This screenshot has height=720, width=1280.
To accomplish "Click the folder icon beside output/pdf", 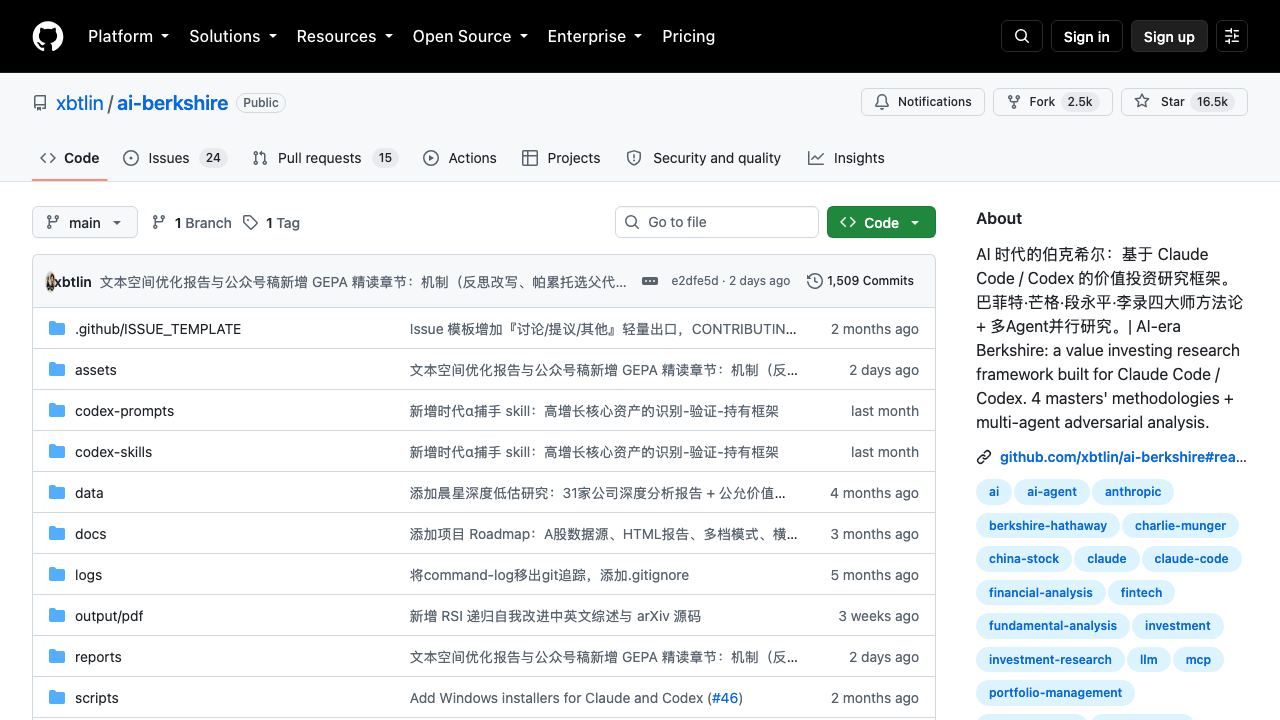I will pos(57,615).
